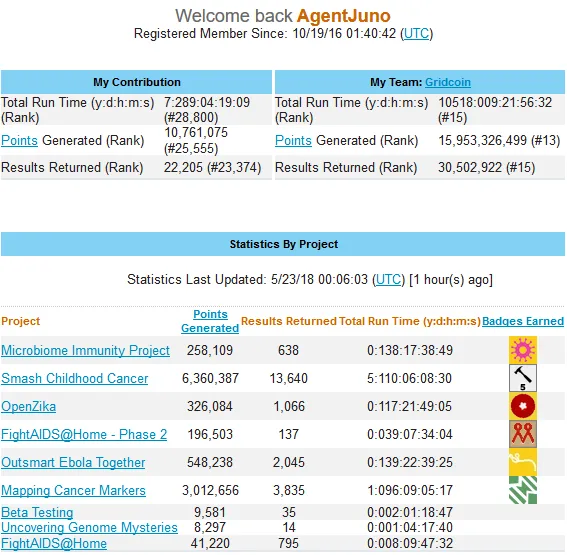The width and height of the screenshot is (567, 555).
Task: Select the My Contribution table header
Action: click(x=136, y=82)
